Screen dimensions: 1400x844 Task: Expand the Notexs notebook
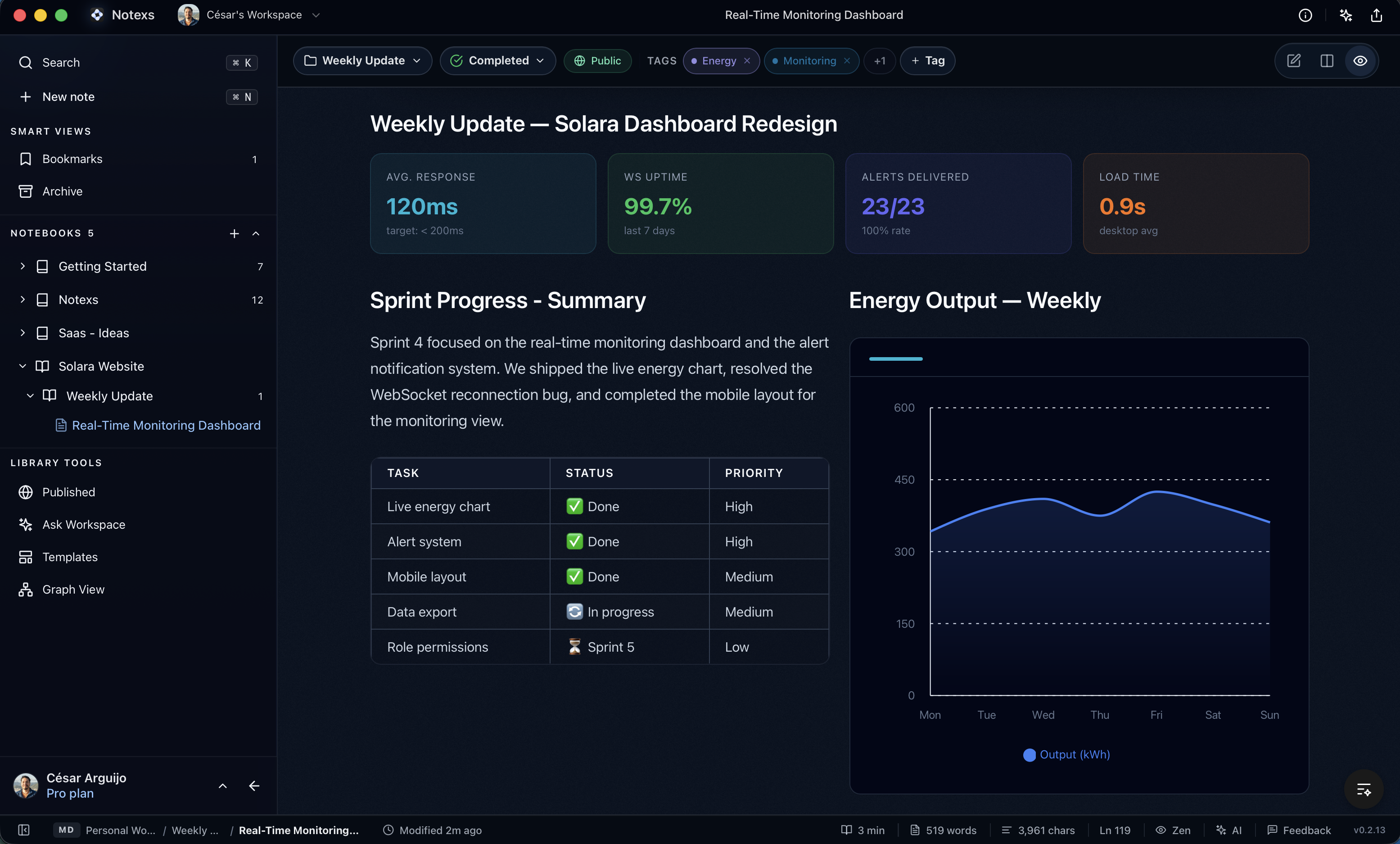click(x=23, y=299)
